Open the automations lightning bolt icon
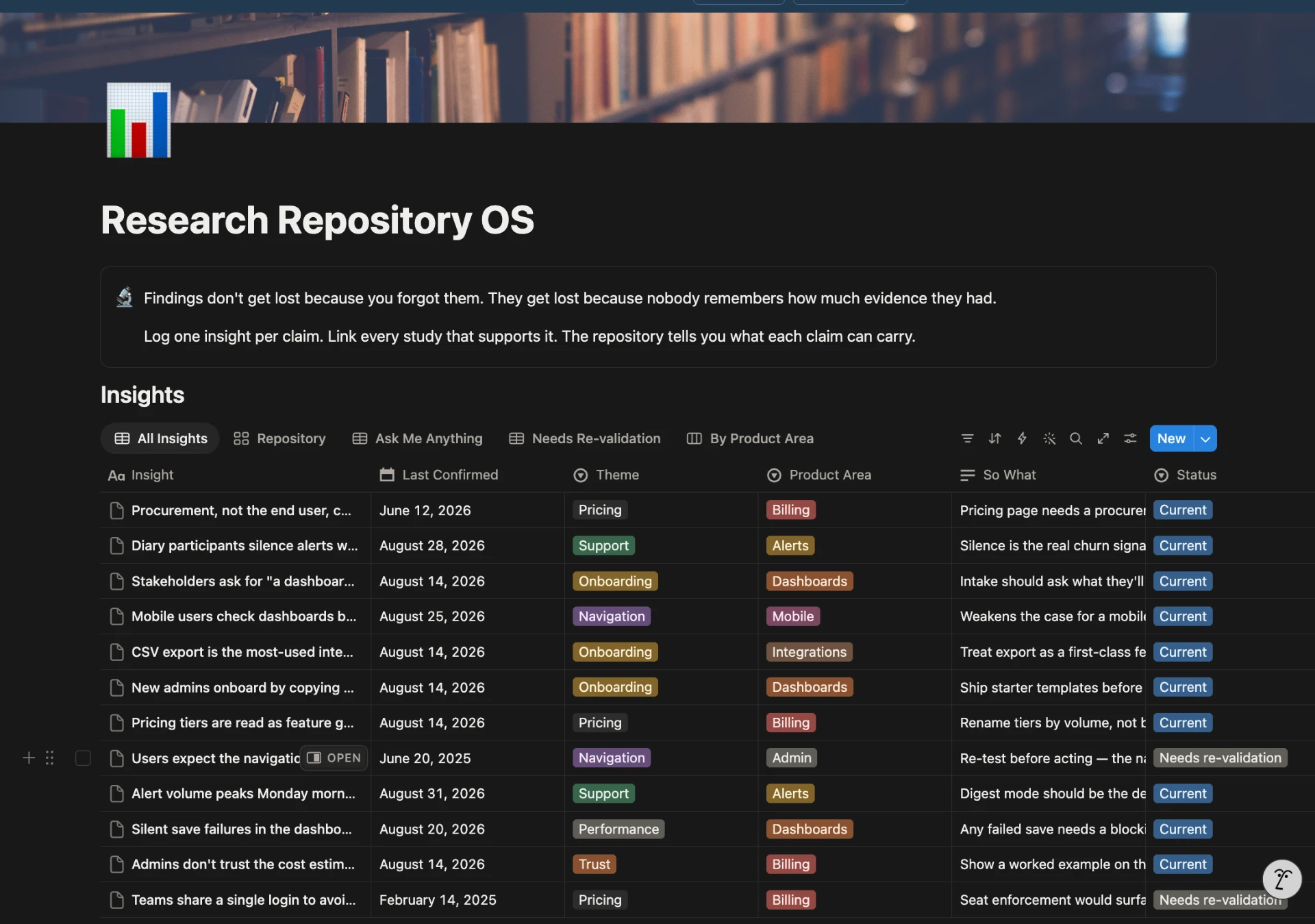 (x=1022, y=438)
